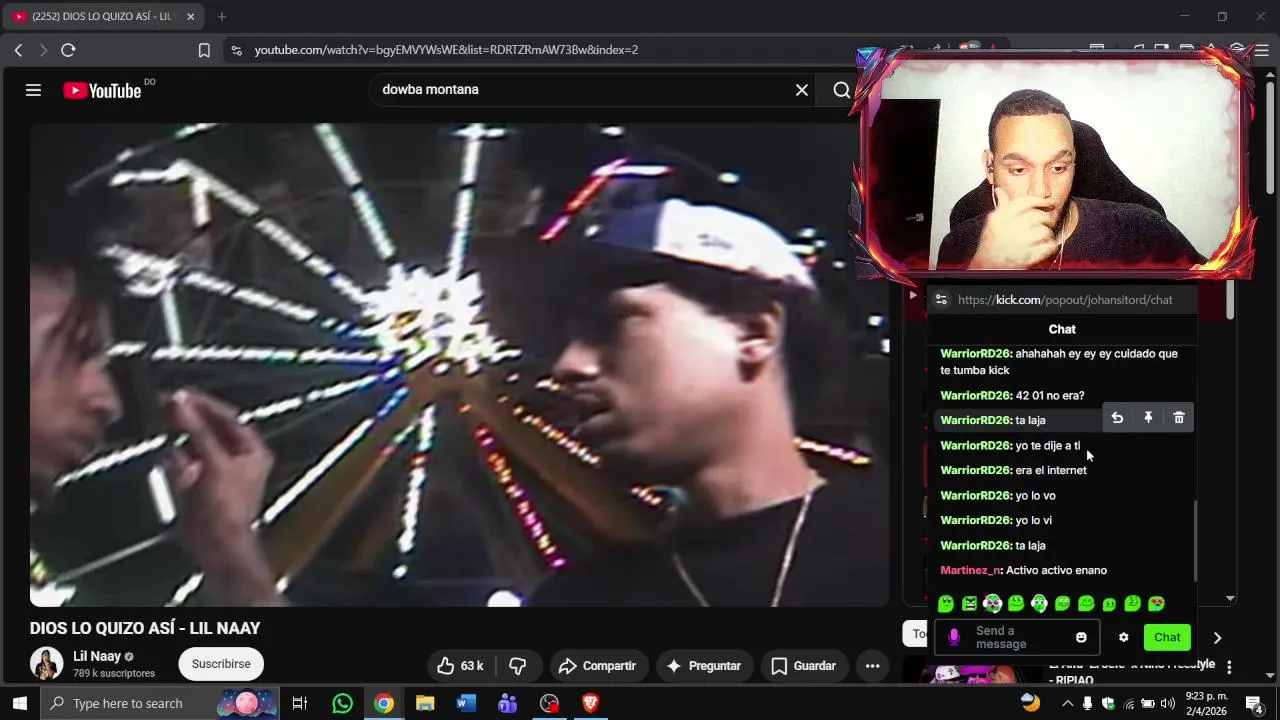Screen dimensions: 1280x720
Task: Dislike the DIOS LO QUIZO ASÍ video
Action: click(517, 666)
